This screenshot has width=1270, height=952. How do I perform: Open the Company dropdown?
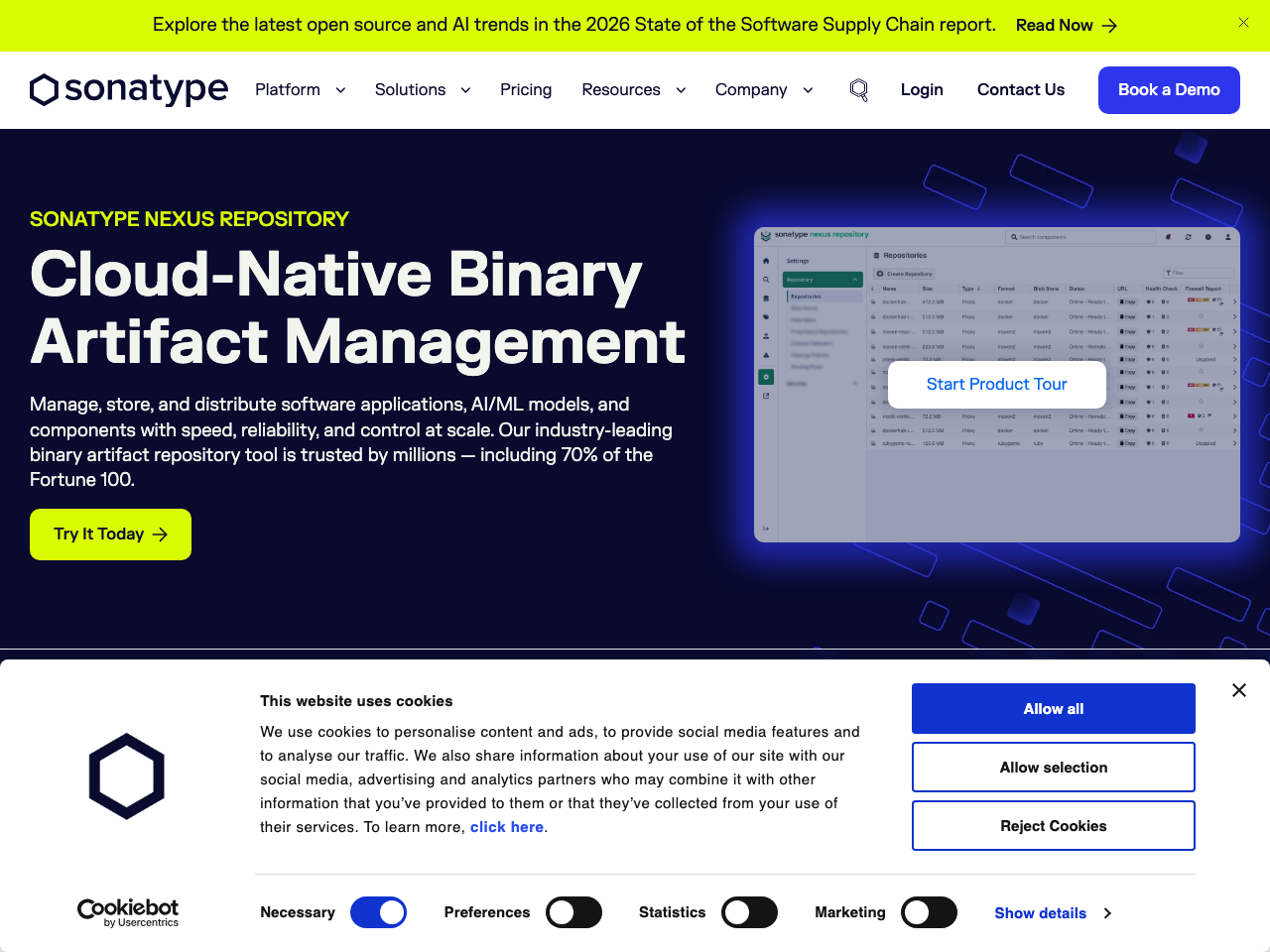[x=763, y=90]
